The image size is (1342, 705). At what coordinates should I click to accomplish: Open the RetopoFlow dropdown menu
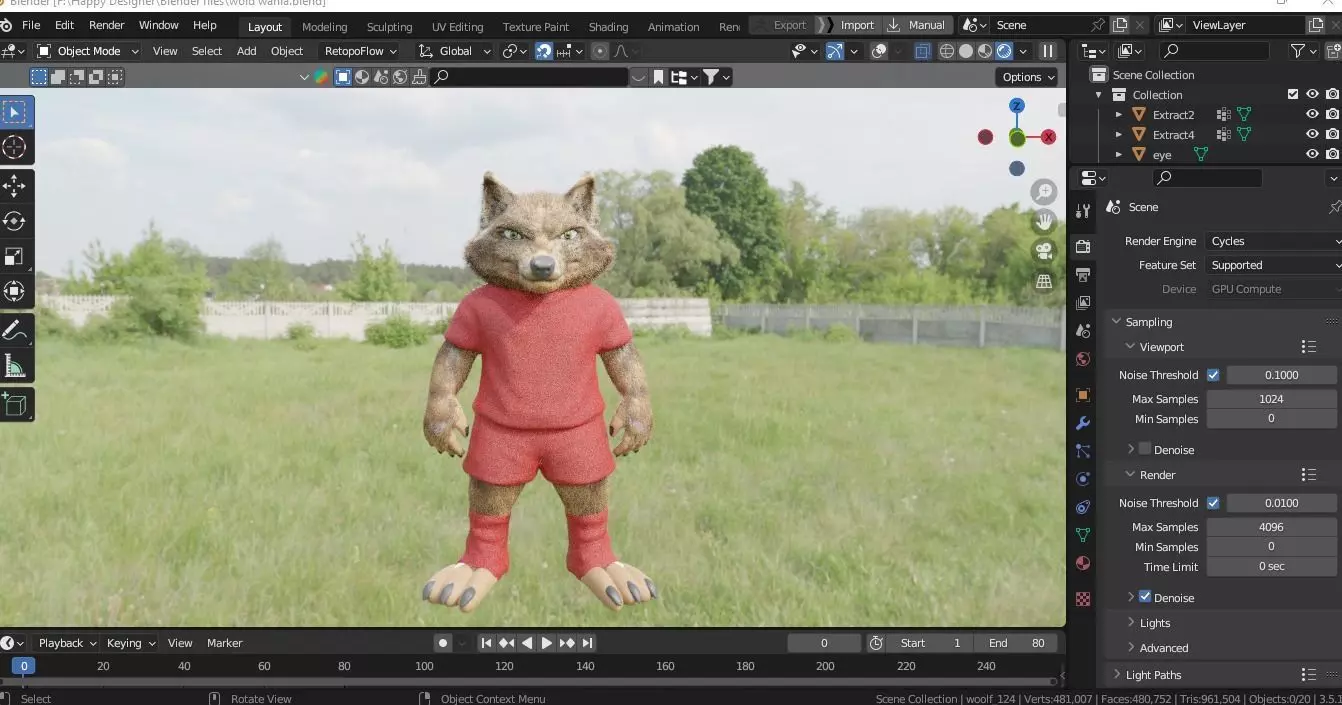(361, 51)
